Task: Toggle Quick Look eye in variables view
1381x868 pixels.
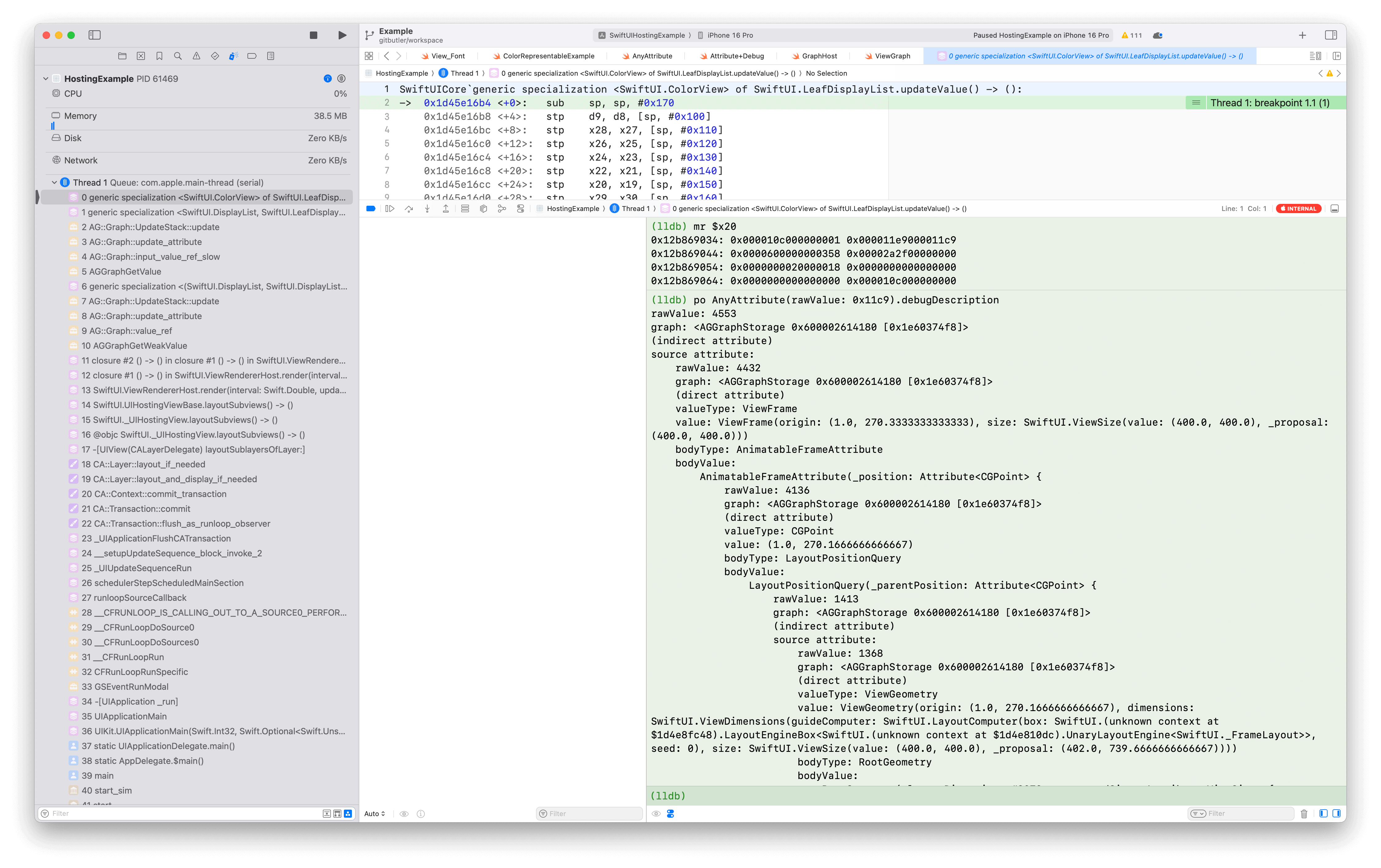Action: (x=404, y=814)
